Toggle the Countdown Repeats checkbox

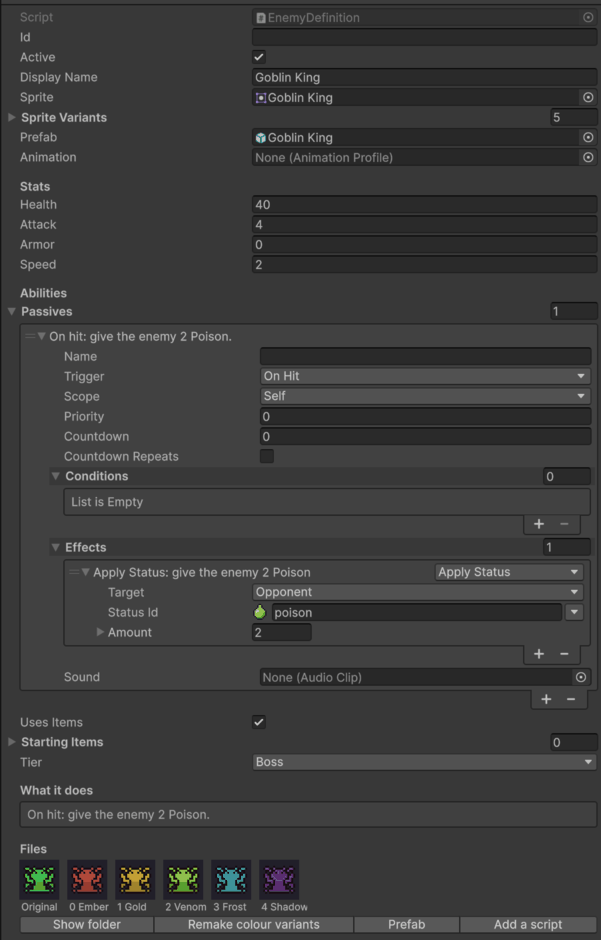pyautogui.click(x=267, y=456)
